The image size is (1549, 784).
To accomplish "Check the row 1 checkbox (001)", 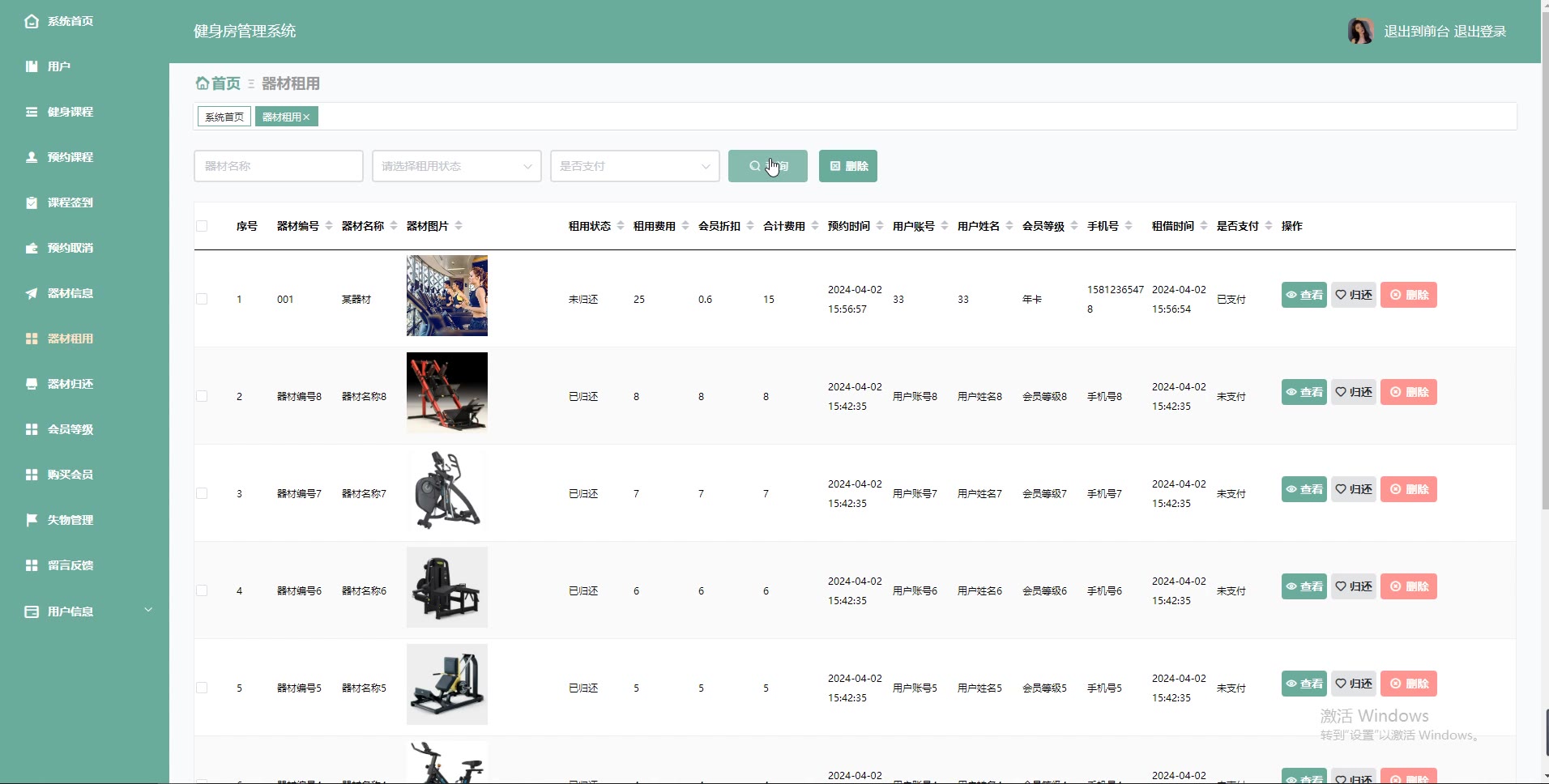I will (202, 299).
